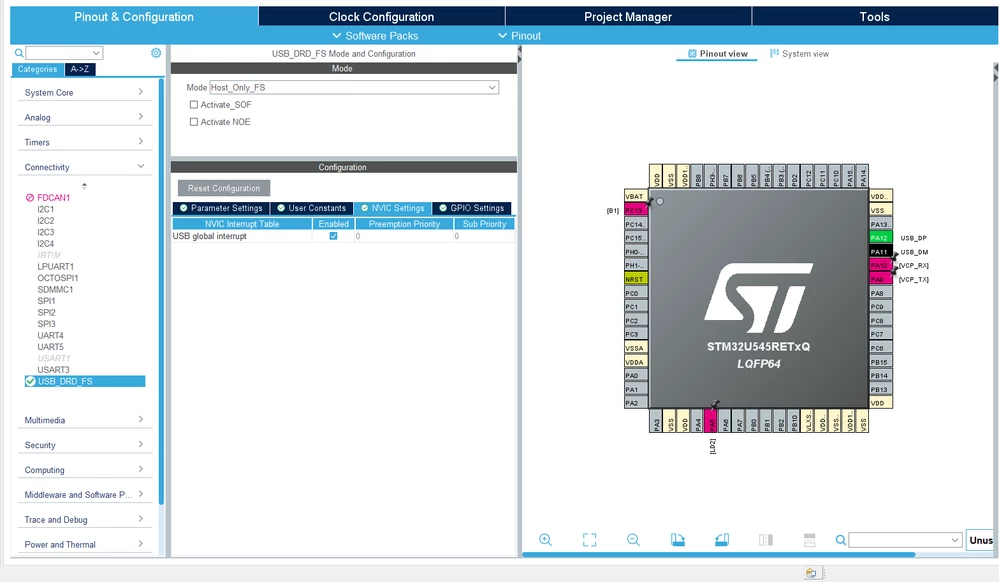Click Preemption Priority value for USB interrupt
This screenshot has height=582, width=999.
pyautogui.click(x=404, y=236)
